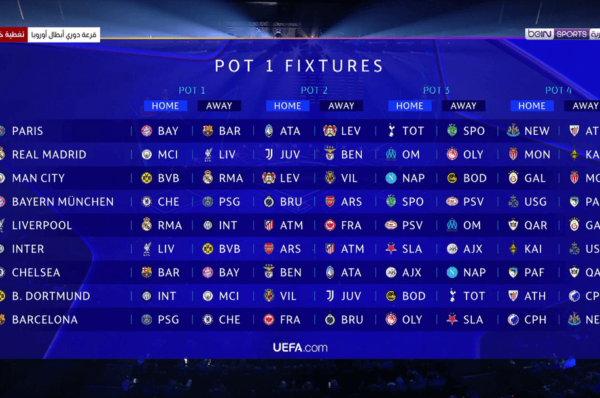Click the POT 2 heading label
This screenshot has height=398, width=600.
point(314,90)
